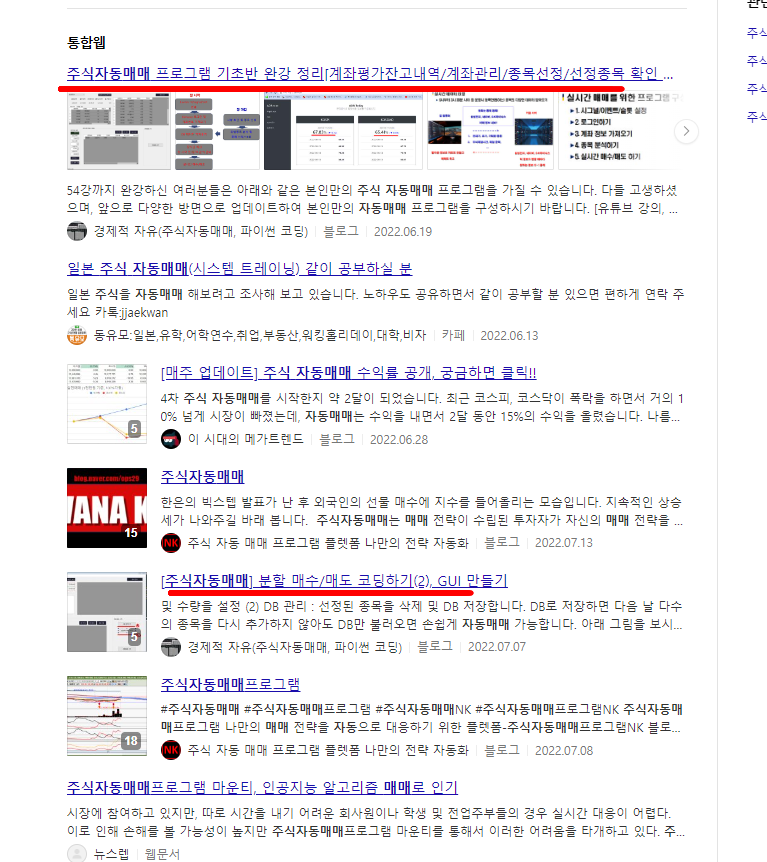
Task: Open 경제적 자유 blog name dated 2022.07.07
Action: [295, 646]
